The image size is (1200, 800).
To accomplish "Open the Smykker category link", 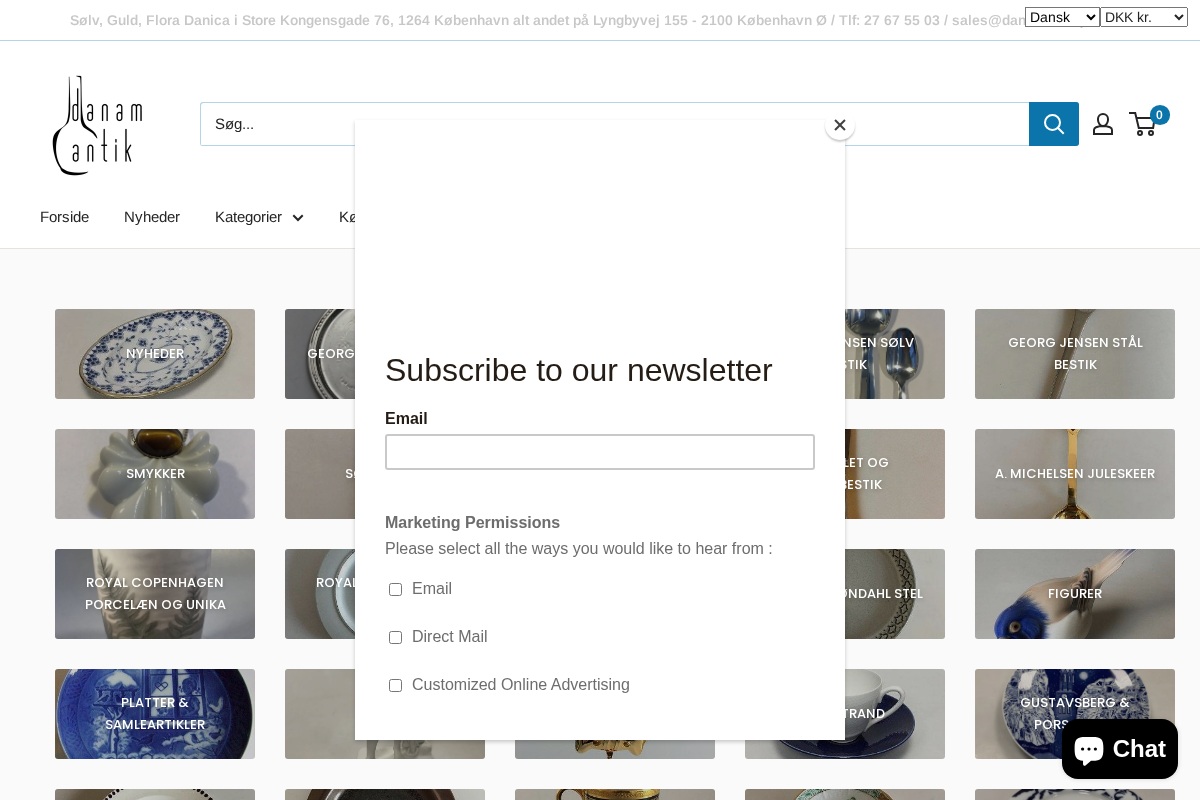I will click(x=155, y=473).
